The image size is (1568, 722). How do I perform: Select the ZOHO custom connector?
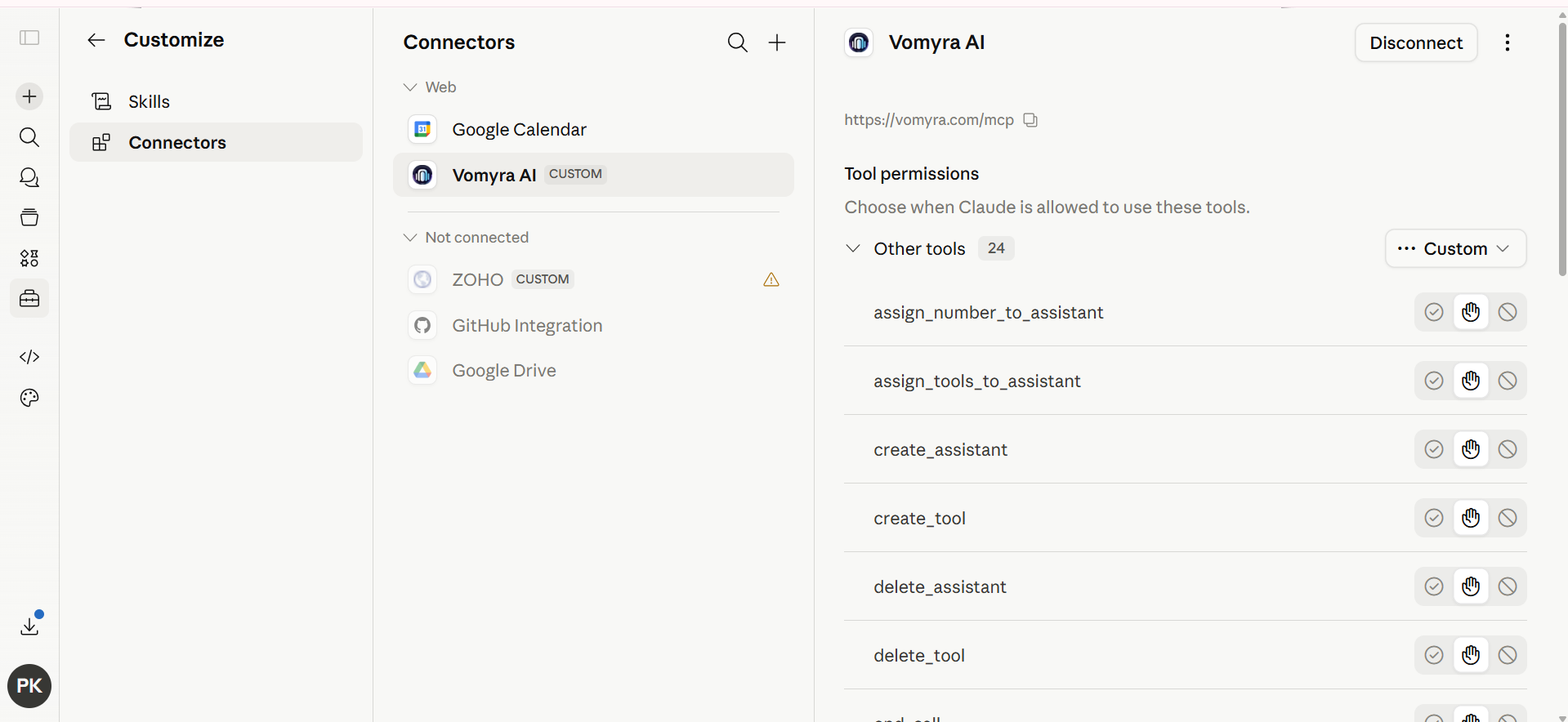[x=593, y=279]
